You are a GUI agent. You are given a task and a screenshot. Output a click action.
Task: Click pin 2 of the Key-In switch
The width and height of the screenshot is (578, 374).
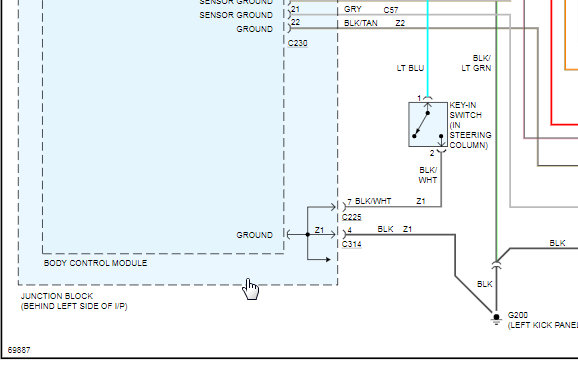click(x=432, y=153)
